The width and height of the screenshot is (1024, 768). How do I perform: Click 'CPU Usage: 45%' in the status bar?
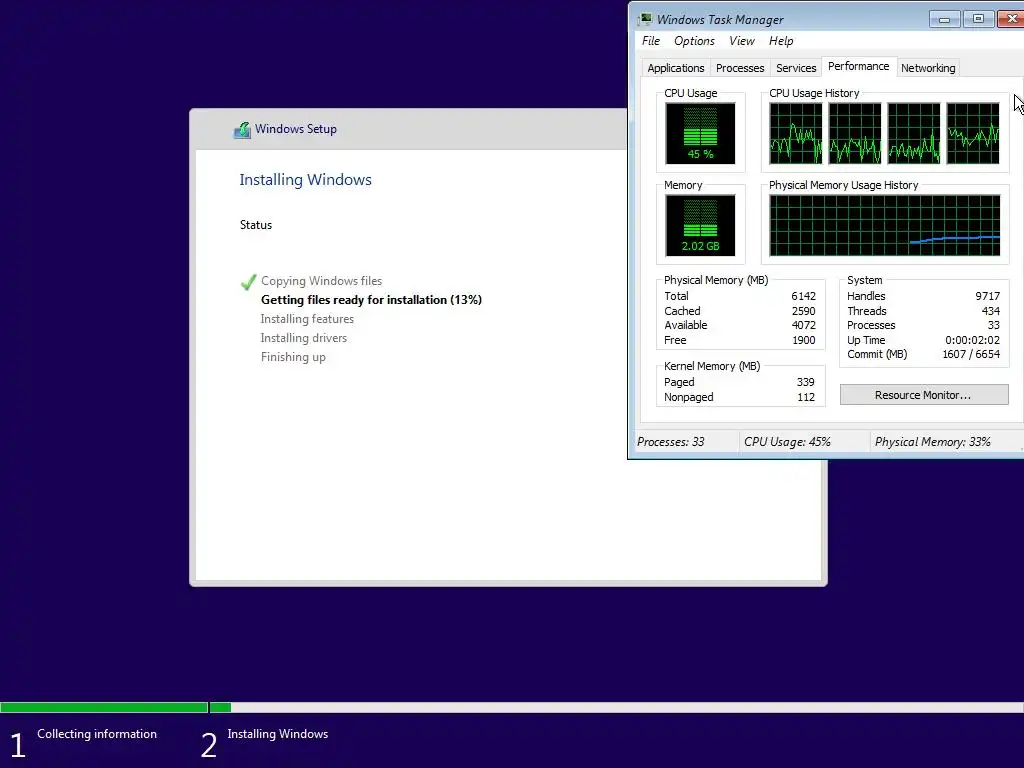[x=787, y=441]
